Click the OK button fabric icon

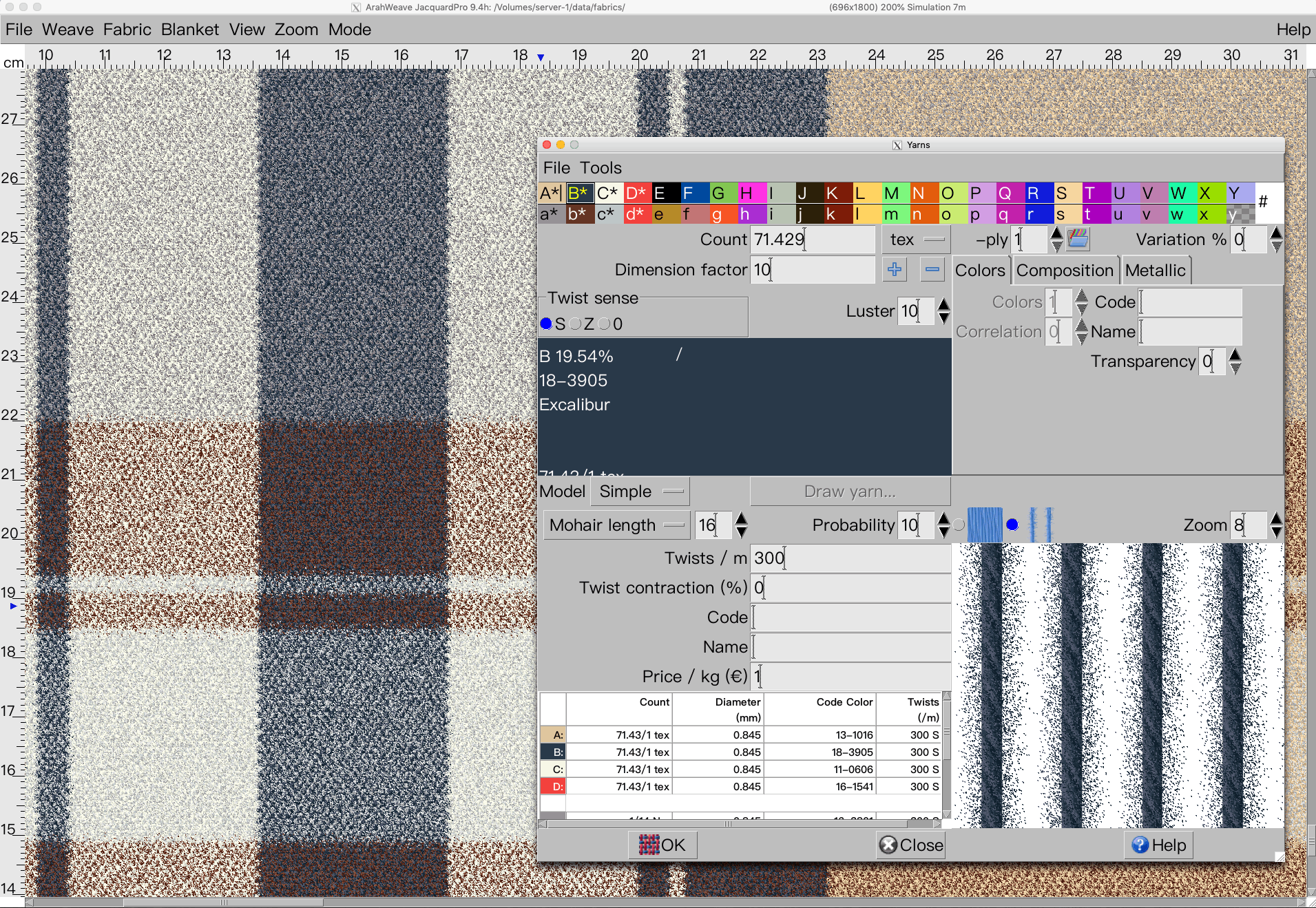pyautogui.click(x=649, y=845)
